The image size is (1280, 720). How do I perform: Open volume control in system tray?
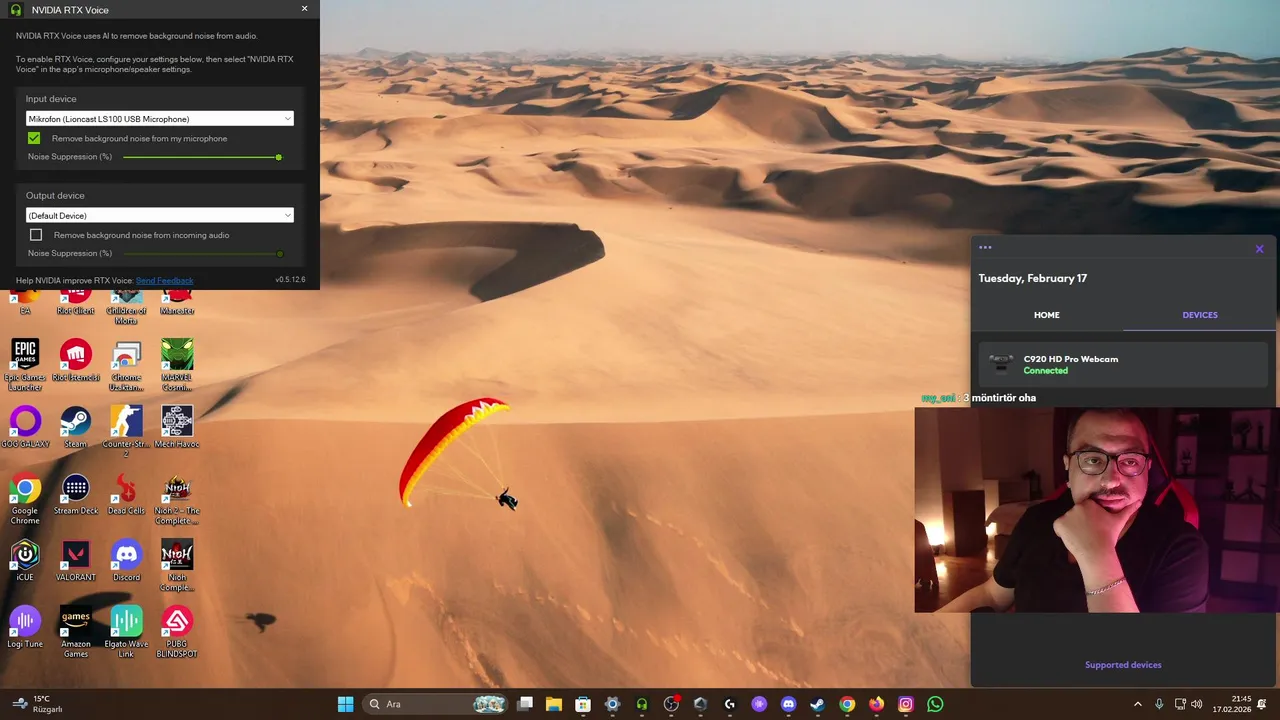coord(1197,704)
